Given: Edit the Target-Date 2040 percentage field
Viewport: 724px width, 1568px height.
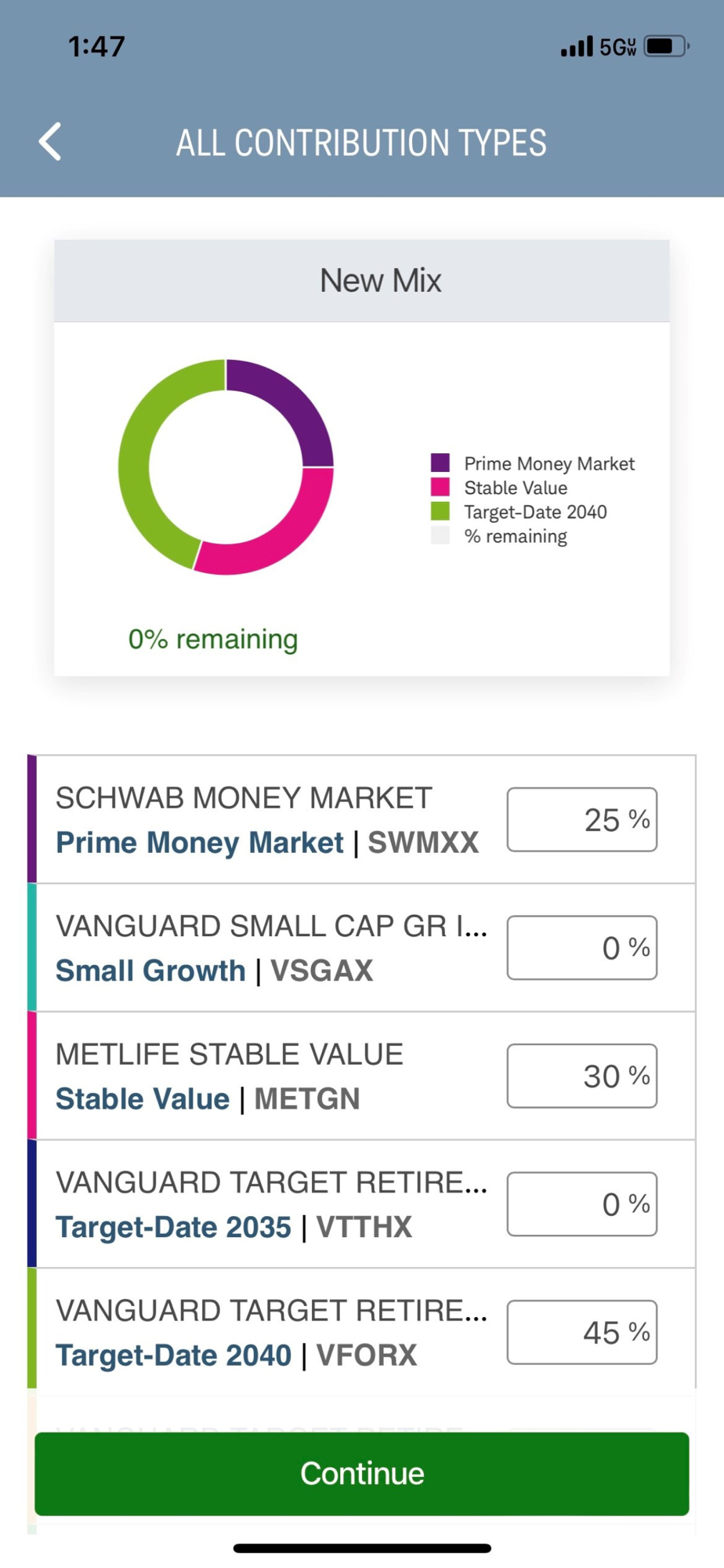Looking at the screenshot, I should (x=581, y=1333).
